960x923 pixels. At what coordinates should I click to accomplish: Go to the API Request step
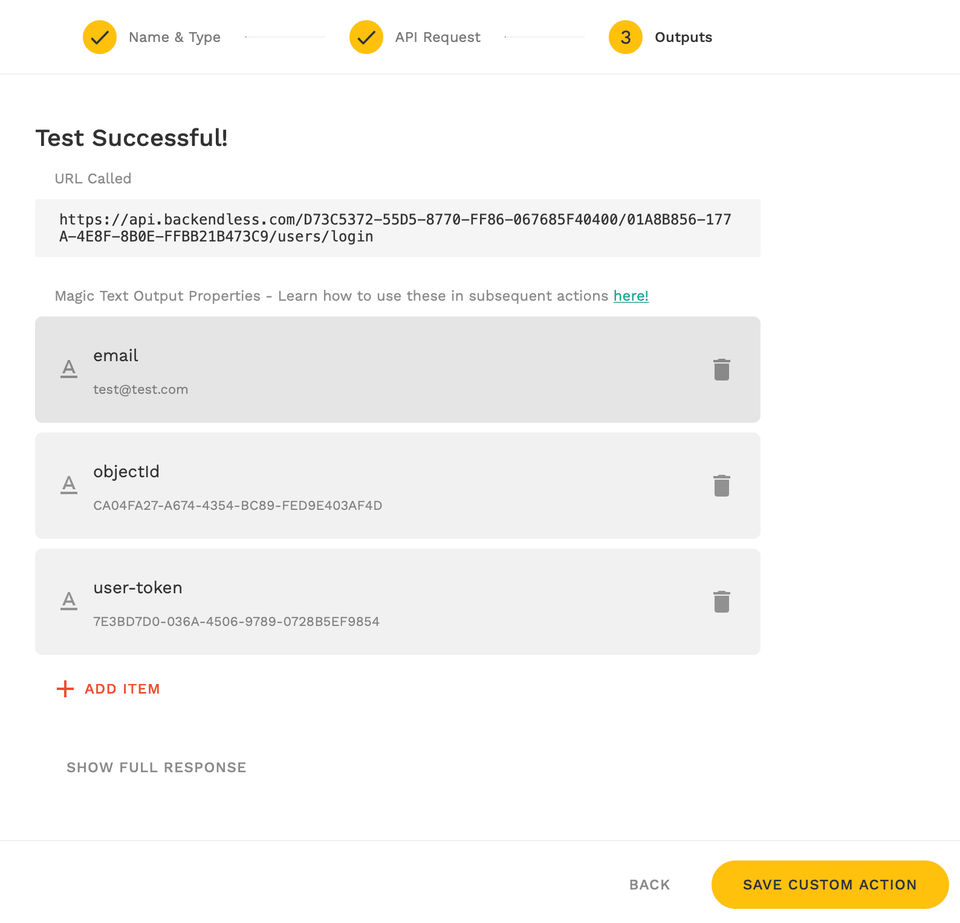point(437,37)
